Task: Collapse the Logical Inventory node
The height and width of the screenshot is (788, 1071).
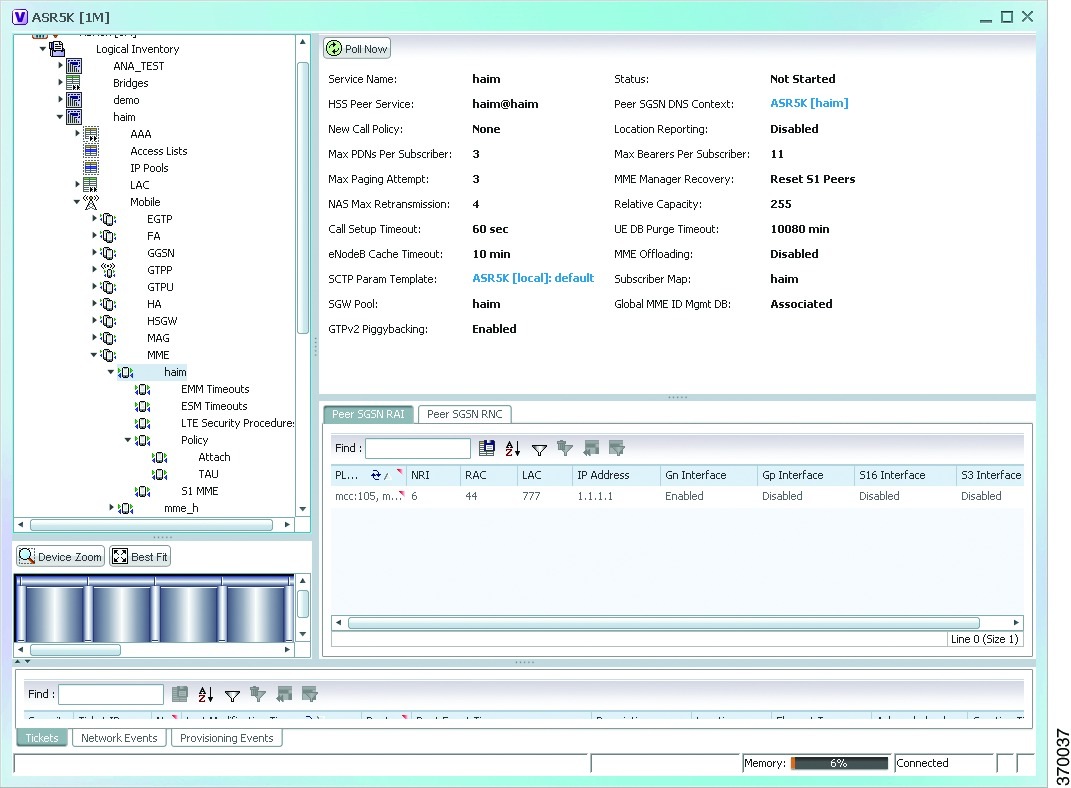Action: coord(43,49)
